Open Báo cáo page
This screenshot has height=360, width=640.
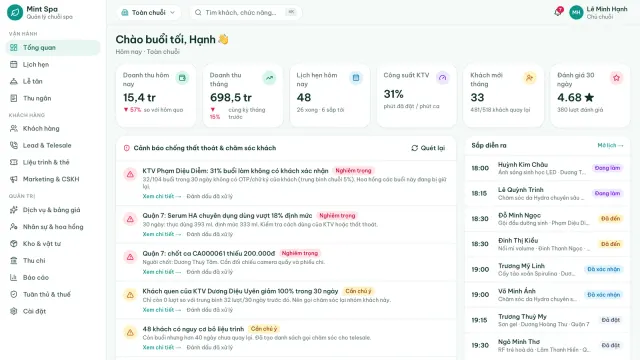pos(53,278)
